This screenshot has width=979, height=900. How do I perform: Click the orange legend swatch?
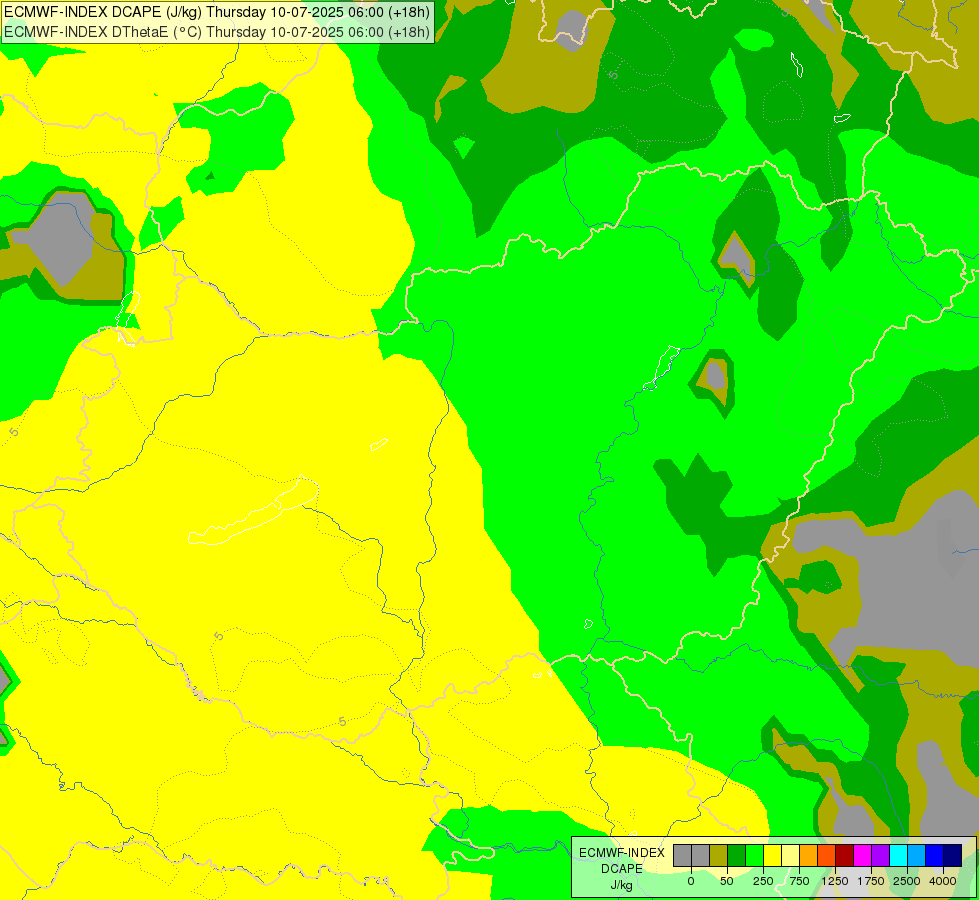[809, 856]
